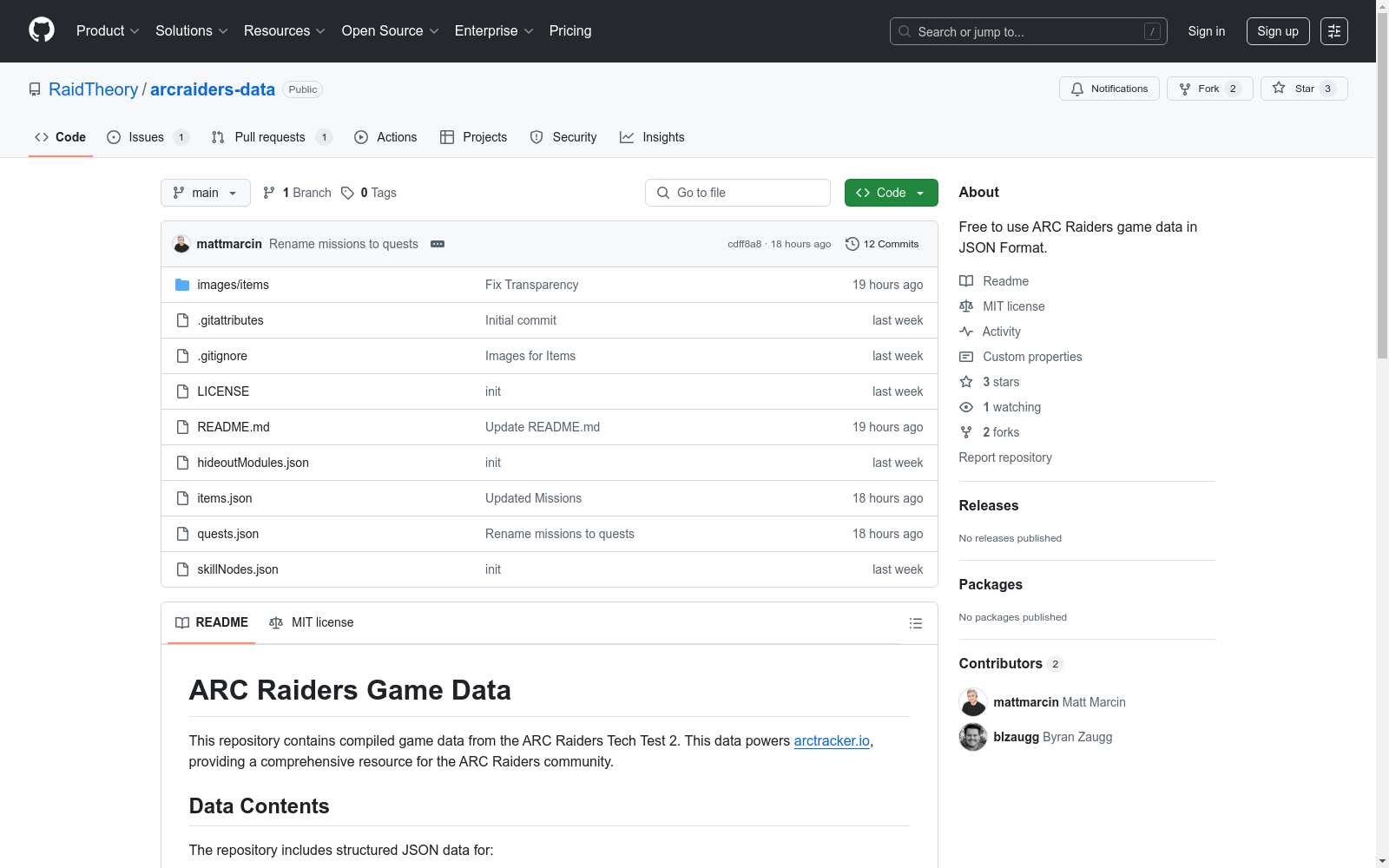Open the cdff8a8 commit hash
The height and width of the screenshot is (868, 1389).
[744, 244]
